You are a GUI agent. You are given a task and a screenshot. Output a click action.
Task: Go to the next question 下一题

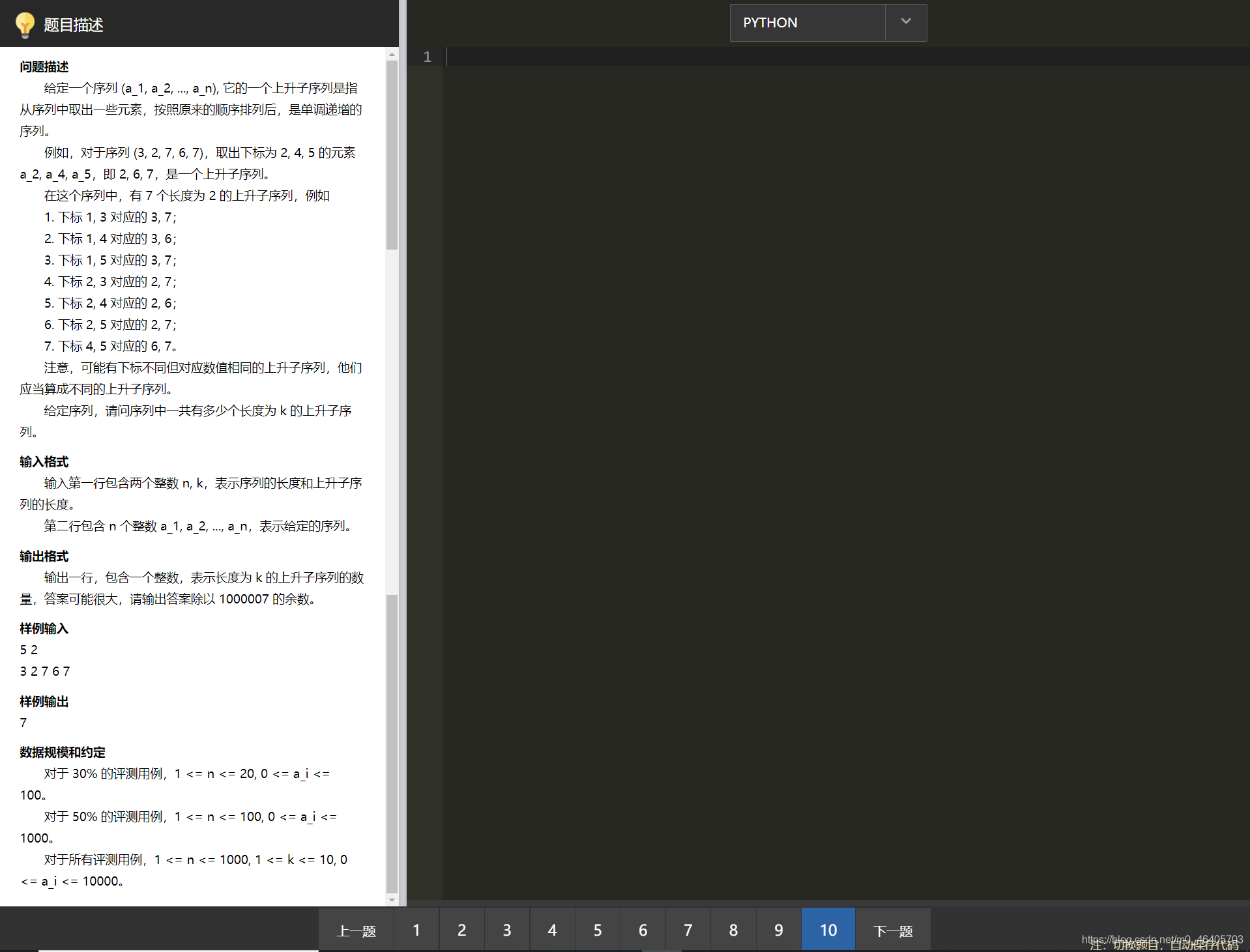coord(893,930)
